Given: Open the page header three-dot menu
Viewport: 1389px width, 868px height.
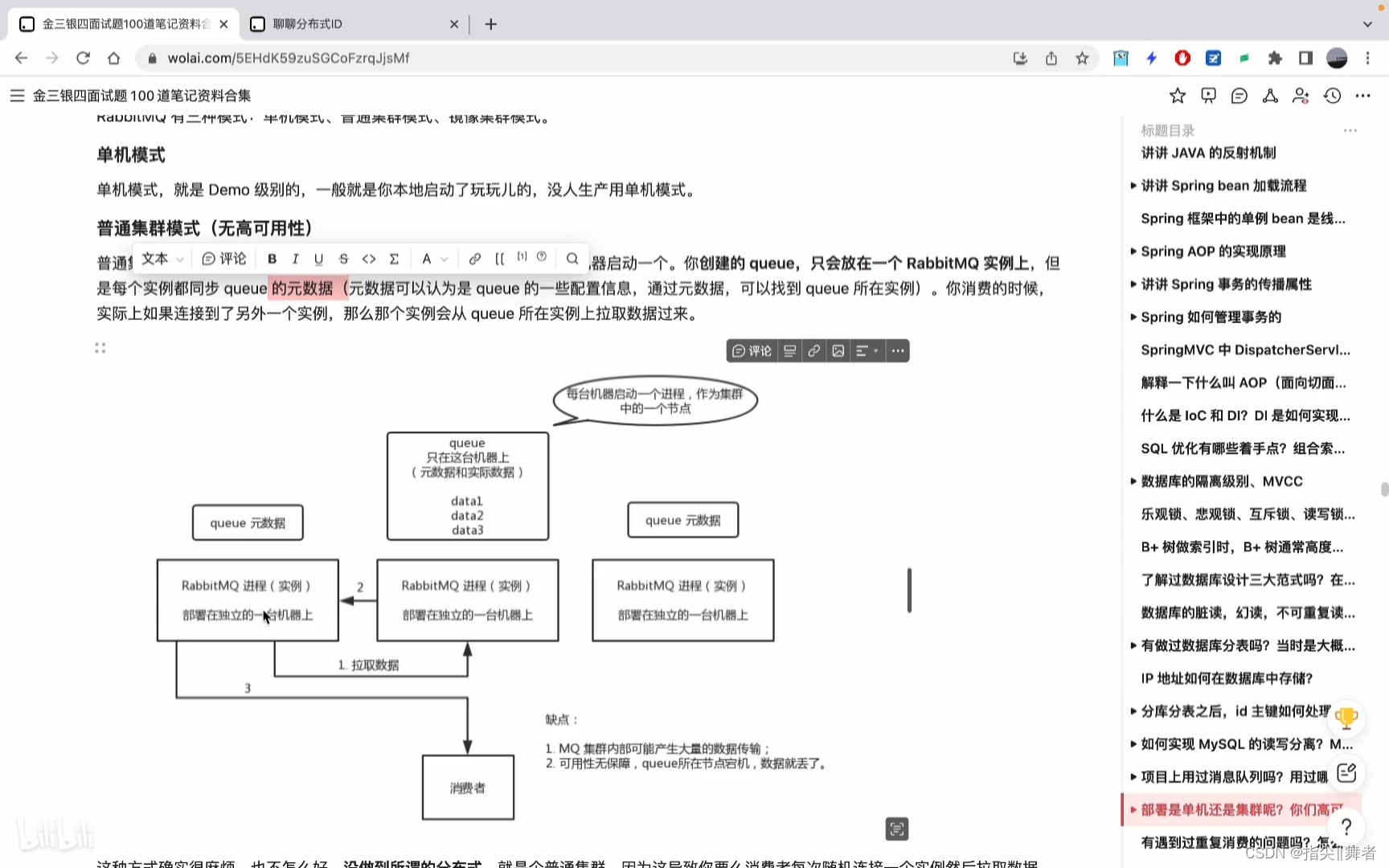Looking at the screenshot, I should click(x=1362, y=96).
